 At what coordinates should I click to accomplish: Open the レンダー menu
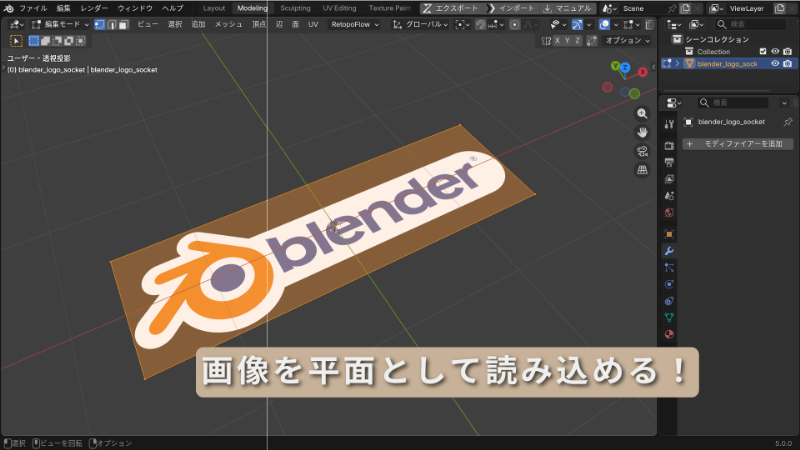tap(94, 8)
